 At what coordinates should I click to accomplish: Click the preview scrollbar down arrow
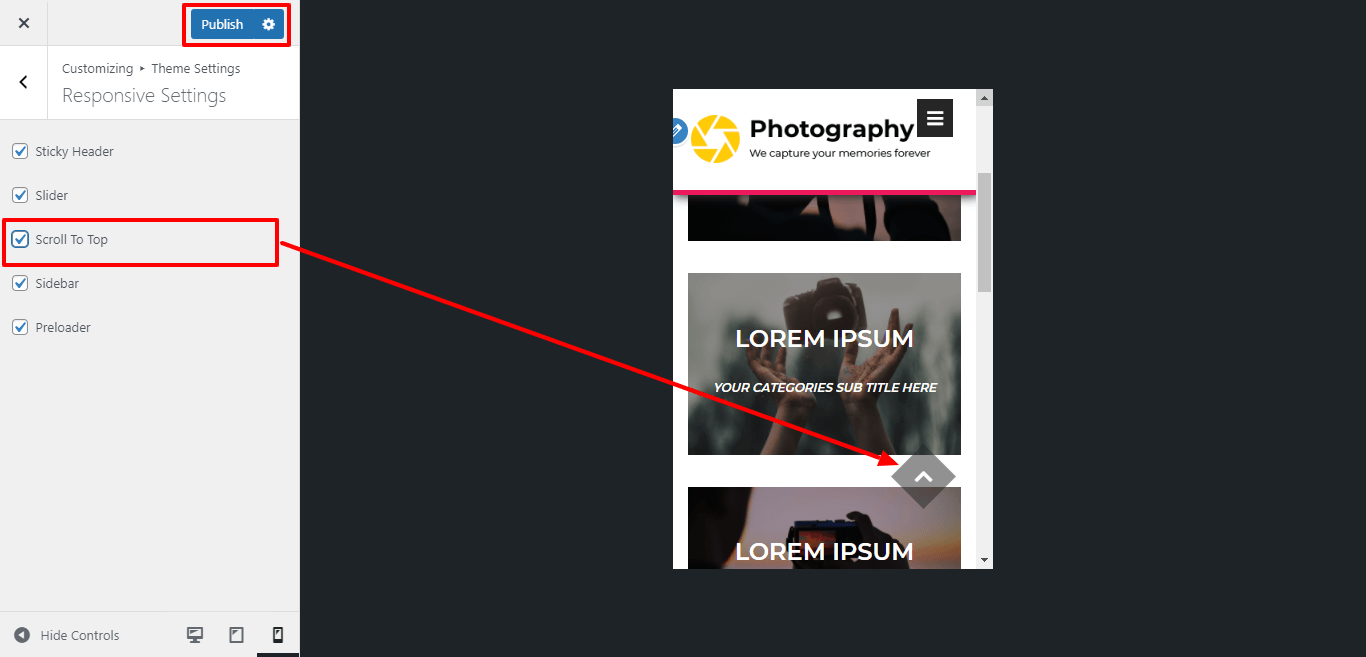(984, 560)
